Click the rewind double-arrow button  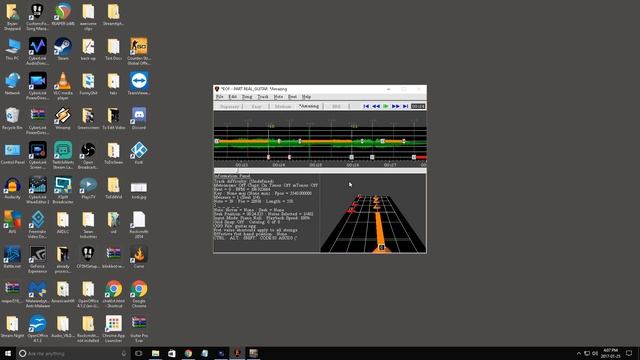tap(376, 106)
